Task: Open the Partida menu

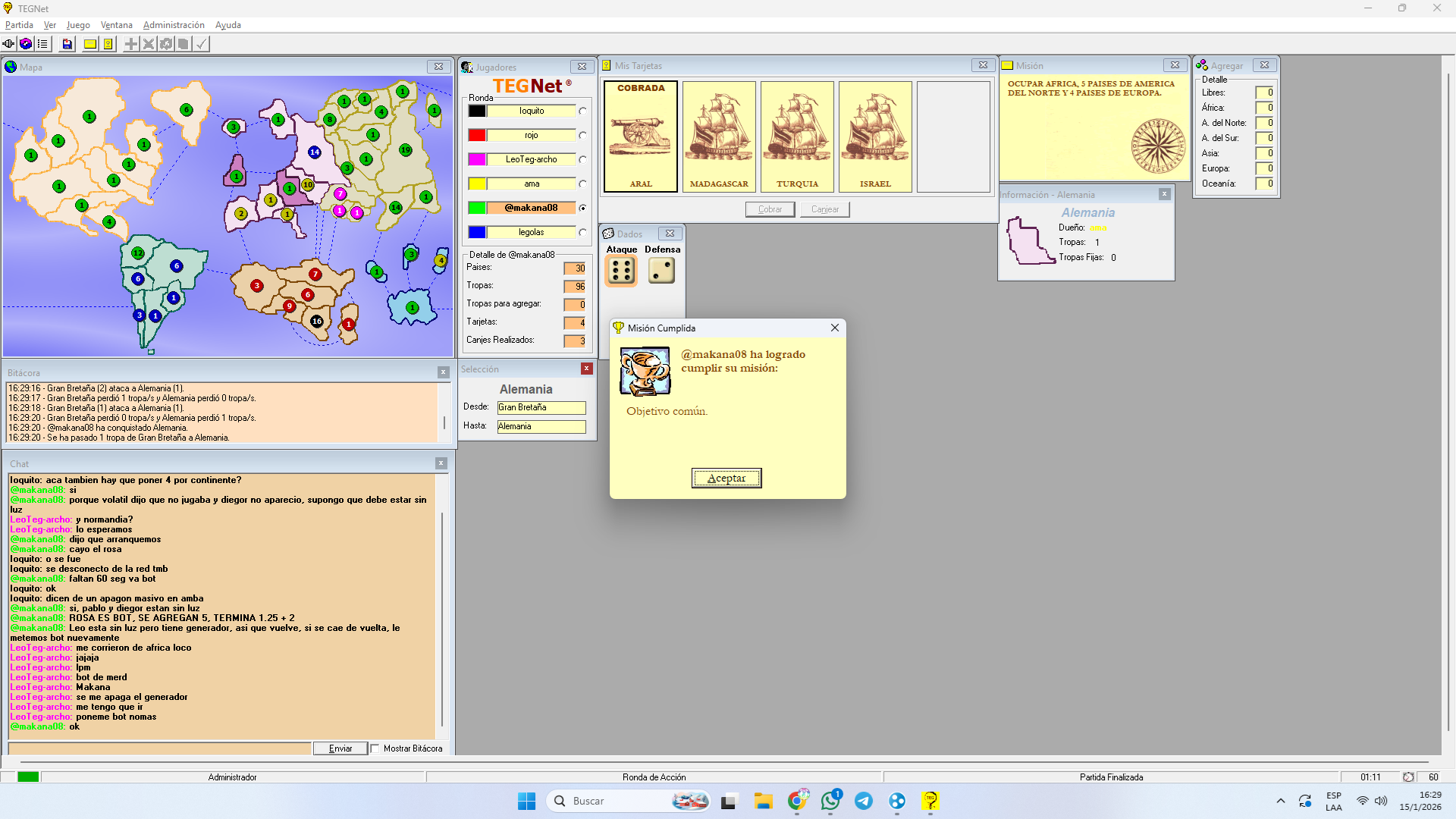Action: (x=19, y=25)
